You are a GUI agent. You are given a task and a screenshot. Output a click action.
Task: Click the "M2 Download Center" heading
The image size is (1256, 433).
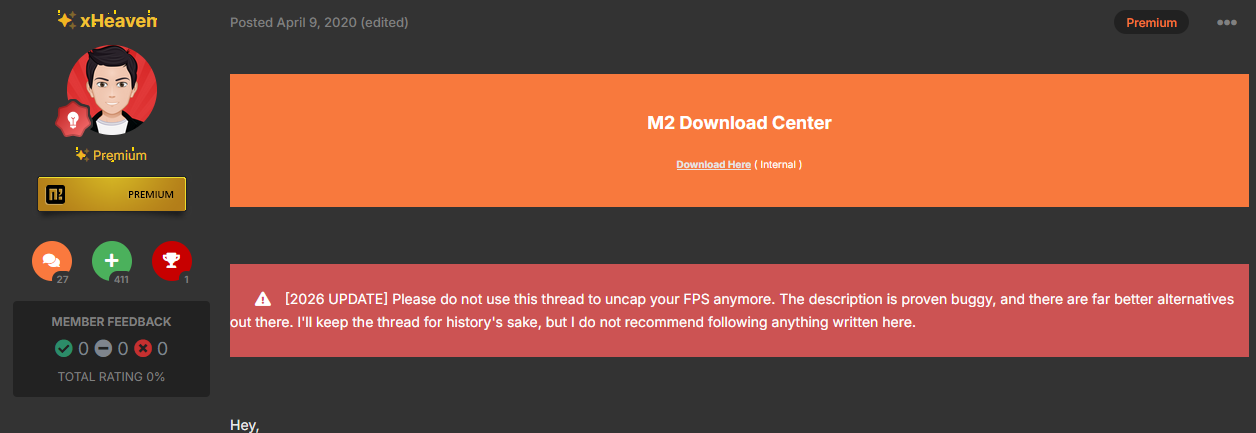739,123
